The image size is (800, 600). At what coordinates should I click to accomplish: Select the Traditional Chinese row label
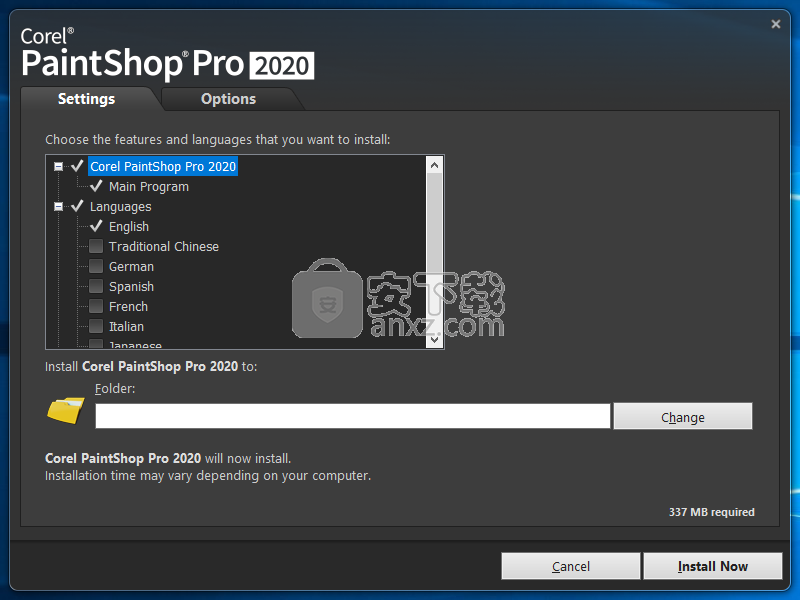164,246
